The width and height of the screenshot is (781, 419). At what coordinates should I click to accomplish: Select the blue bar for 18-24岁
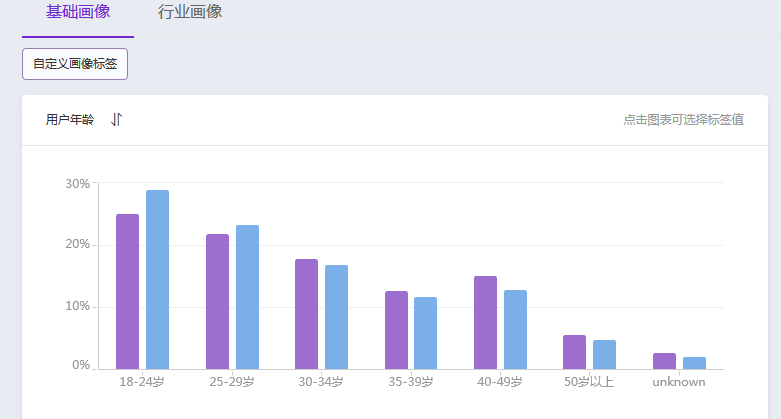157,280
